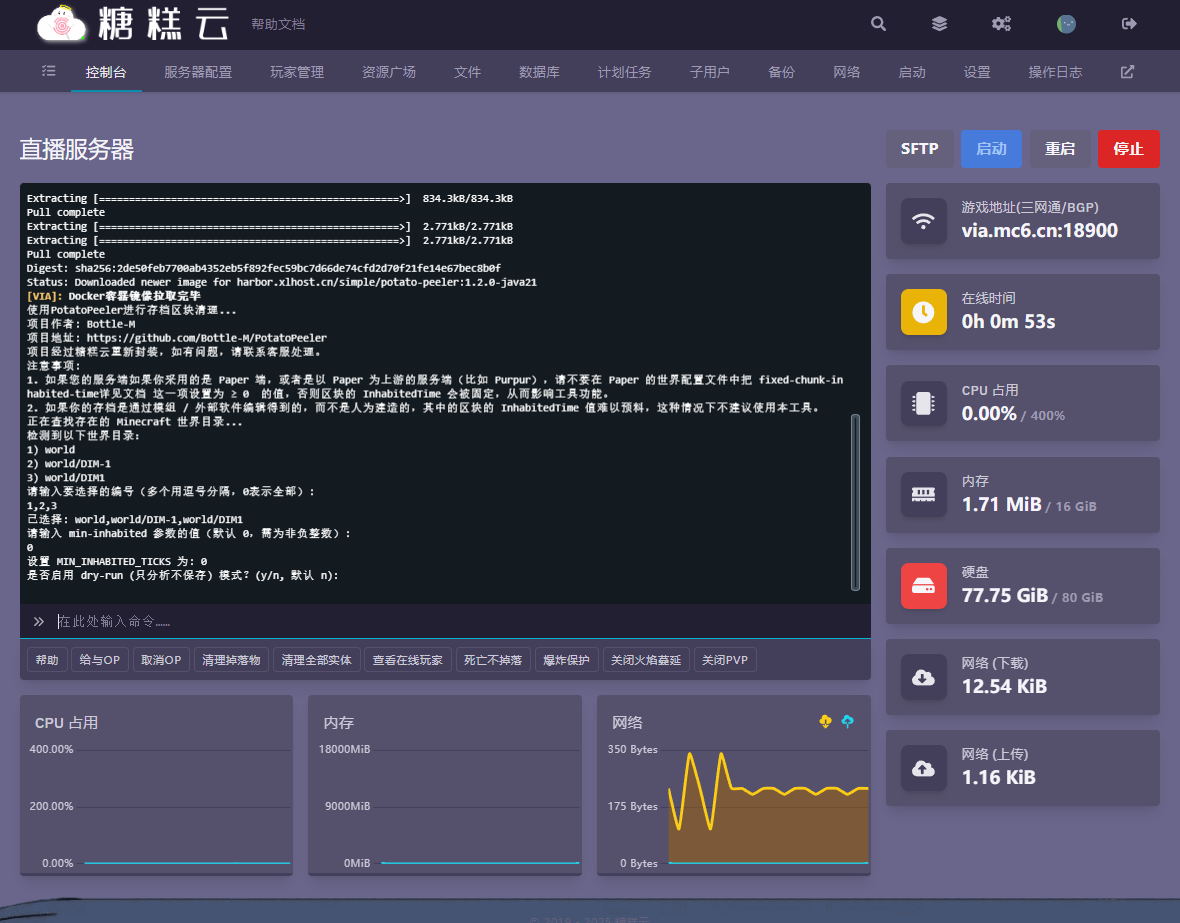The image size is (1180, 923).
Task: Click the logout arrow icon
Action: (1129, 24)
